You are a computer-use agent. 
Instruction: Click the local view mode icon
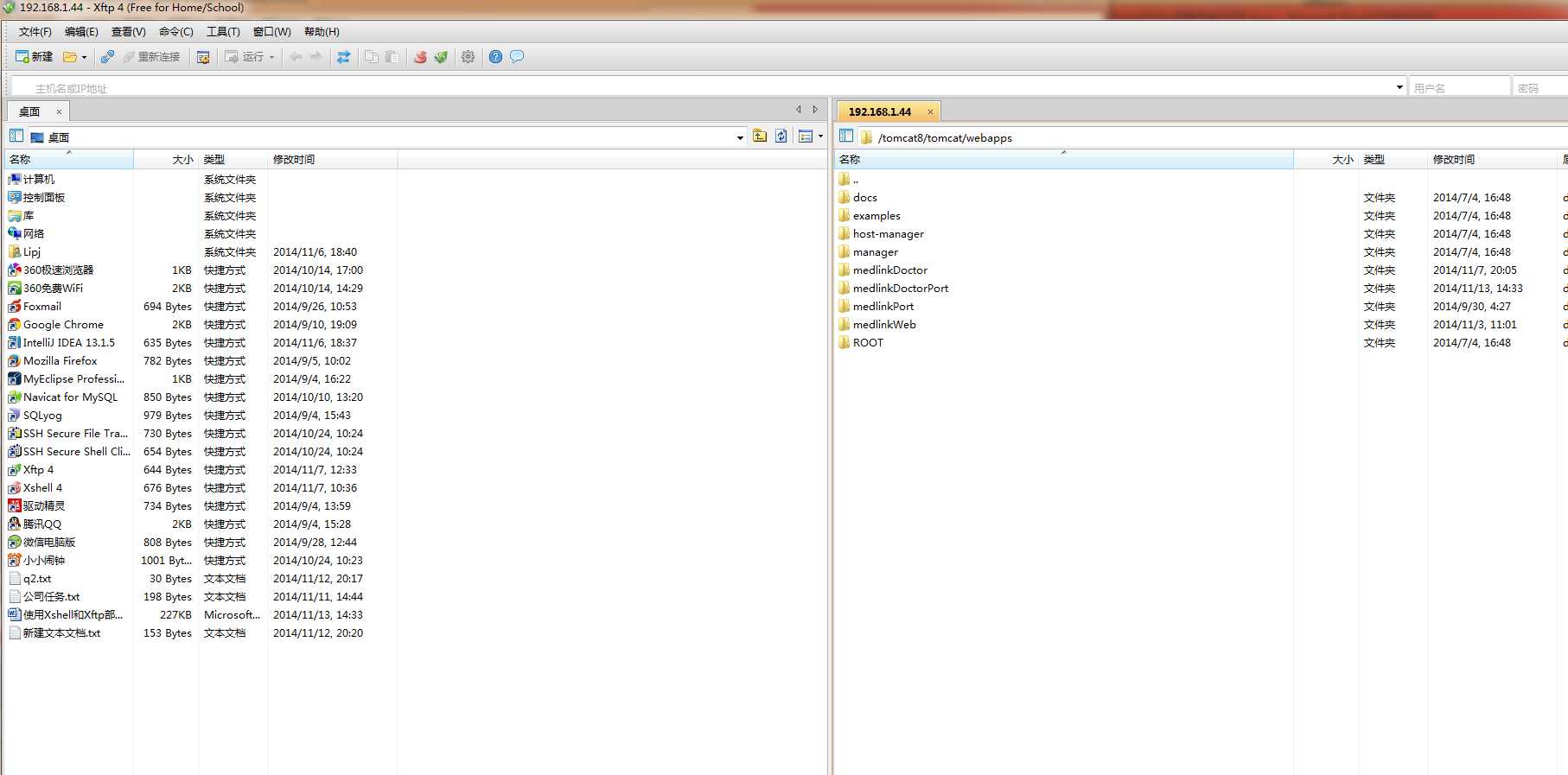coord(806,136)
